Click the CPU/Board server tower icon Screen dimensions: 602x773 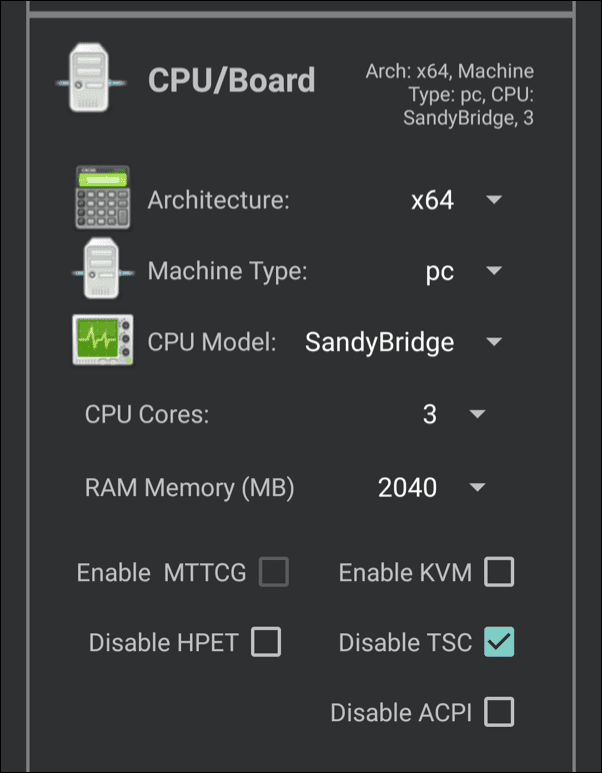(x=91, y=80)
